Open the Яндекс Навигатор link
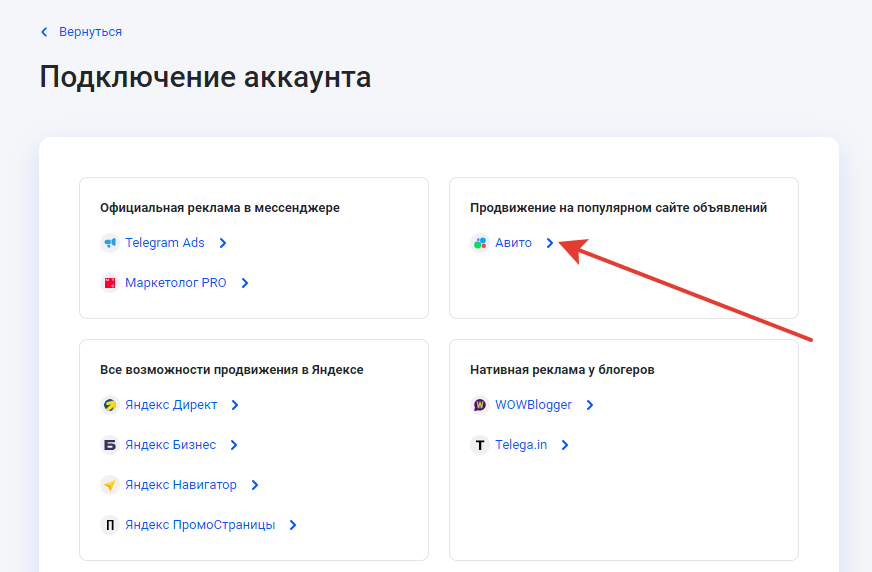 click(181, 485)
